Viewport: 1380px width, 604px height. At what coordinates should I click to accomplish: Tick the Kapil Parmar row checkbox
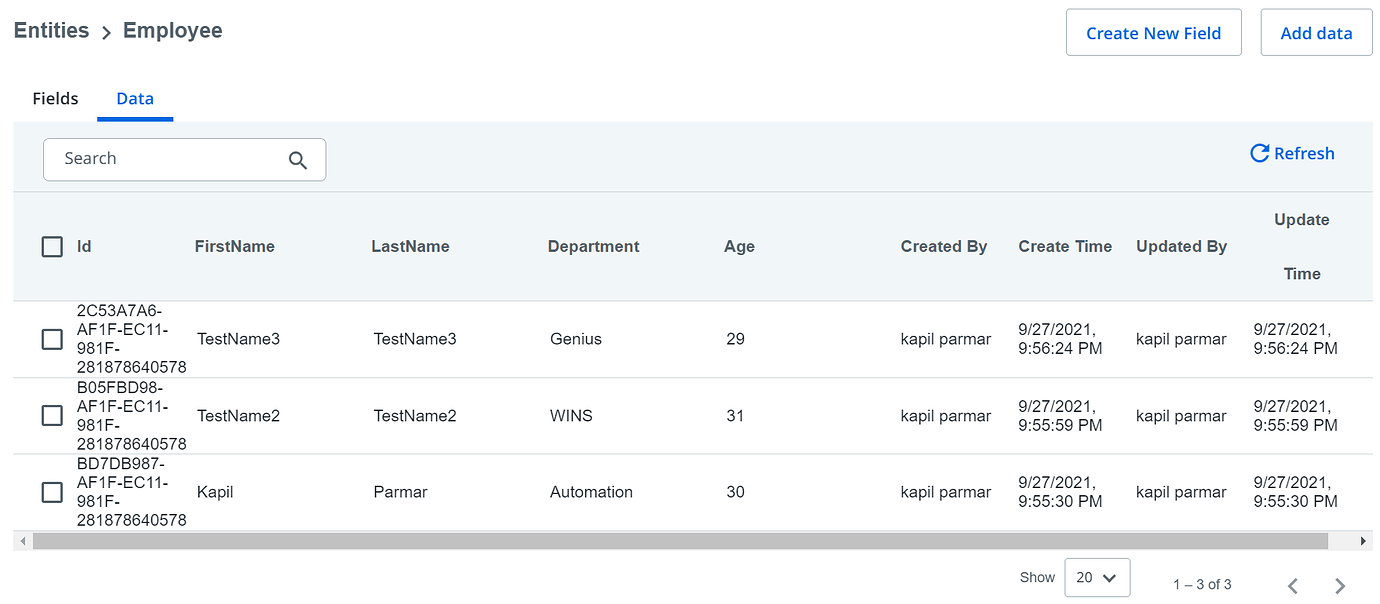[x=52, y=492]
